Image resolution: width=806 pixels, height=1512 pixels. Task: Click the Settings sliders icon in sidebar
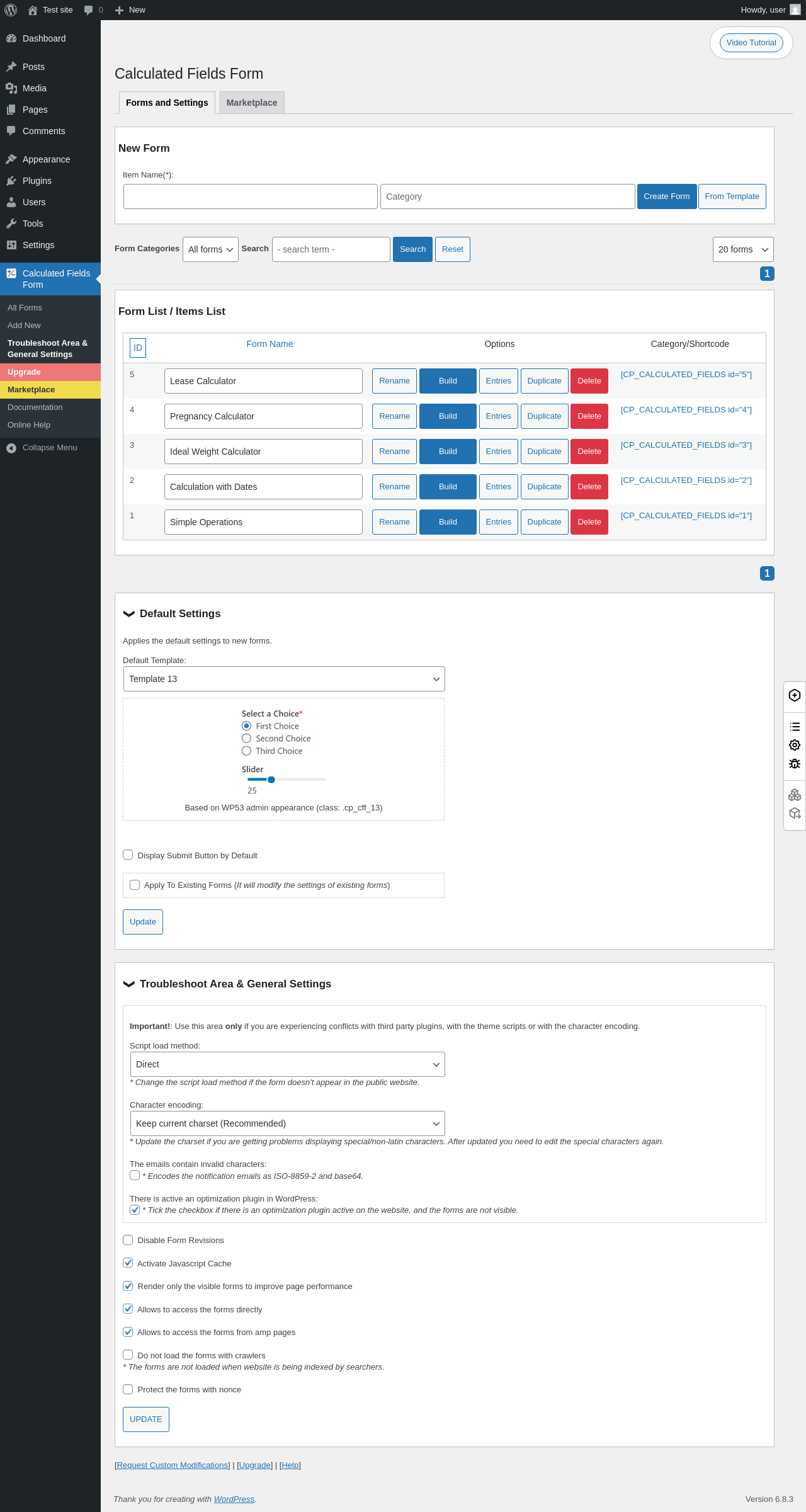(11, 245)
